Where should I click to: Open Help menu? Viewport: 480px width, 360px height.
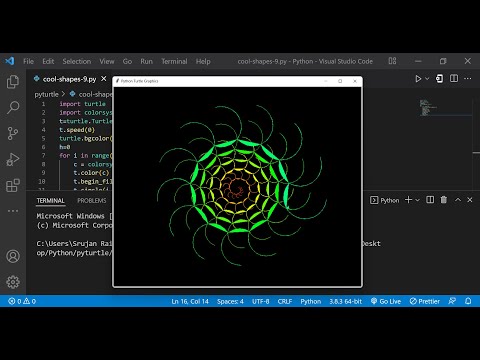click(203, 61)
